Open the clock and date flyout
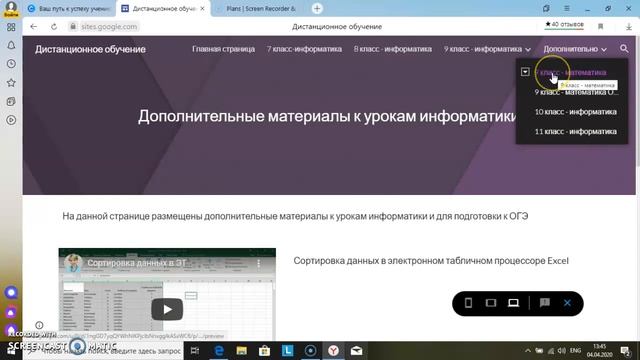Screen dimensions: 640x360 599,351
